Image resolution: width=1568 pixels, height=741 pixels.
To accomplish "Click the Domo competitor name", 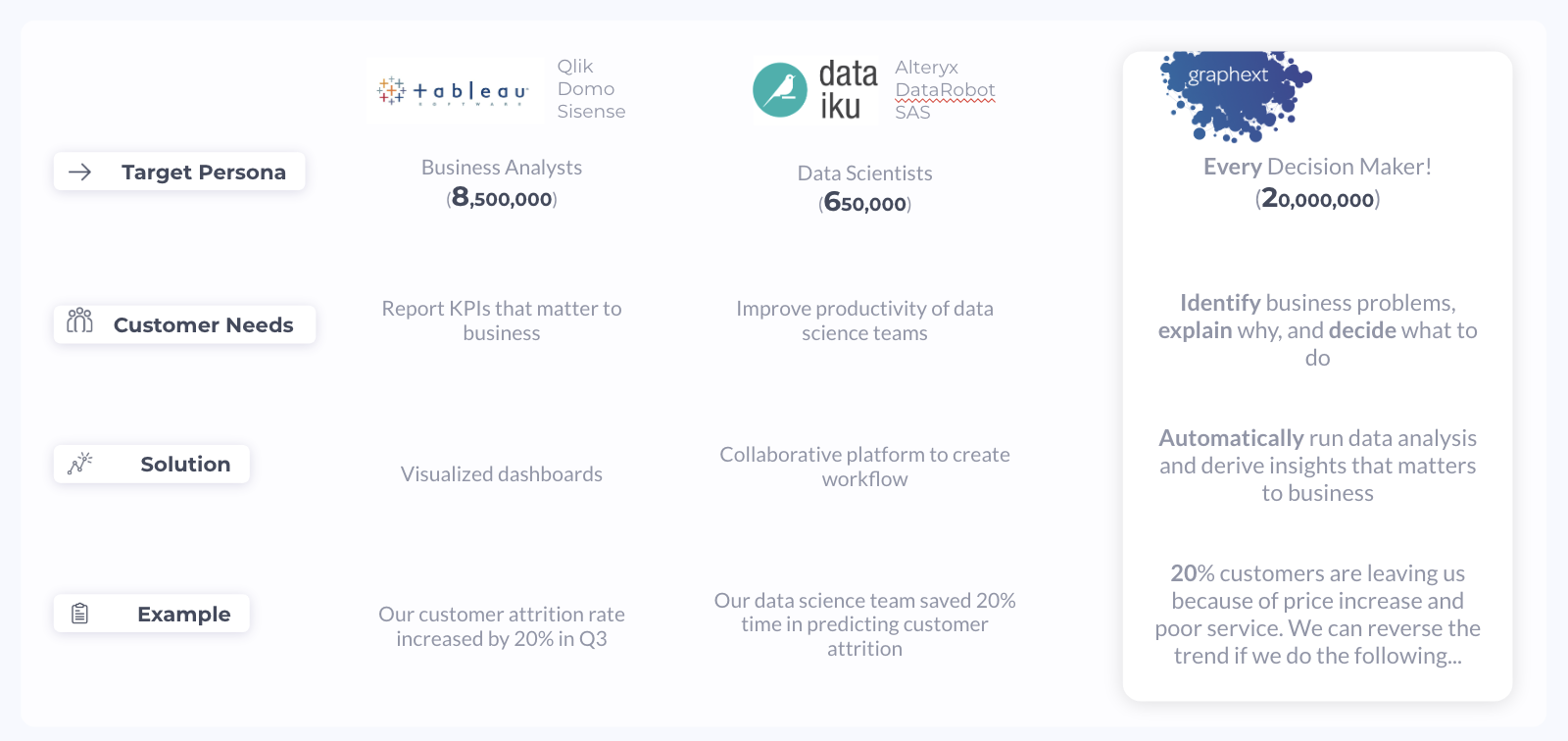I will (586, 89).
